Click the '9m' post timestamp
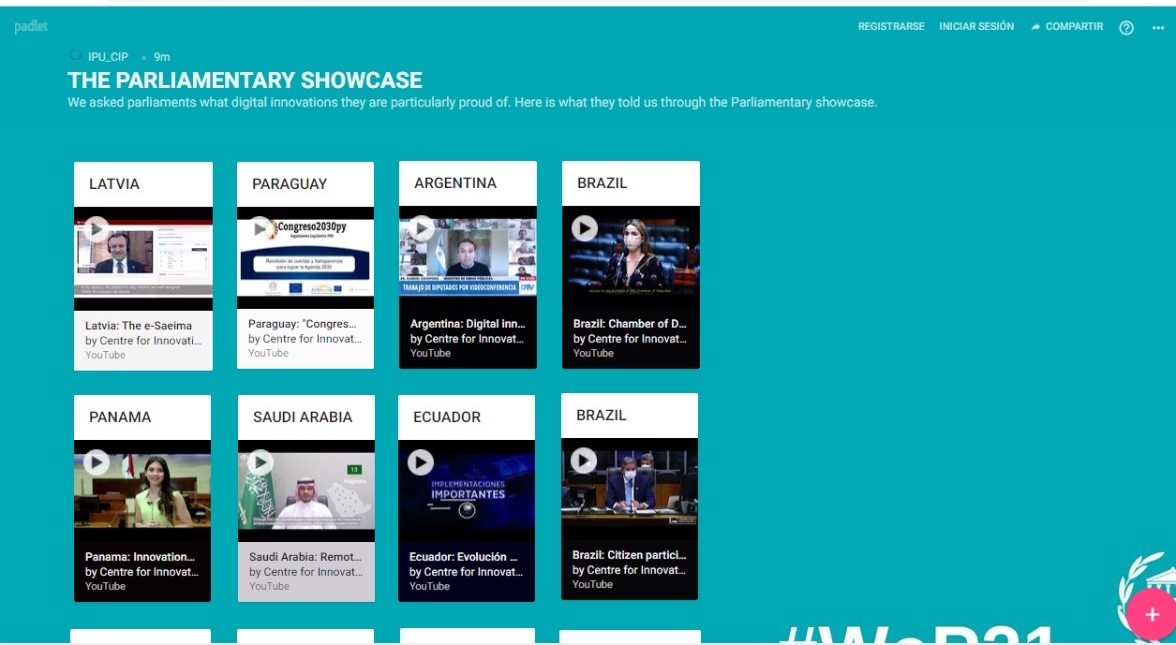Viewport: 1176px width, 645px height. tap(162, 57)
